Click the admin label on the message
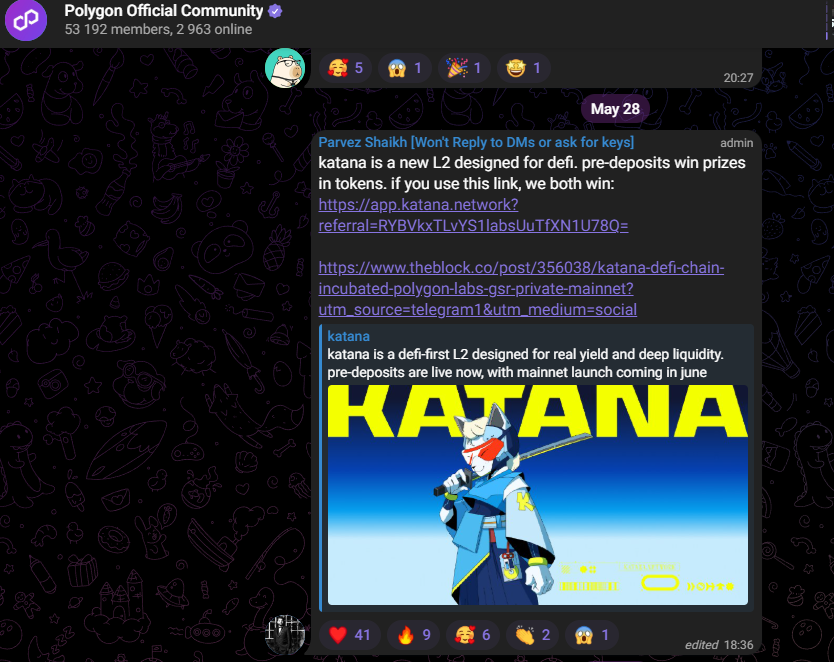The height and width of the screenshot is (662, 834). [736, 143]
